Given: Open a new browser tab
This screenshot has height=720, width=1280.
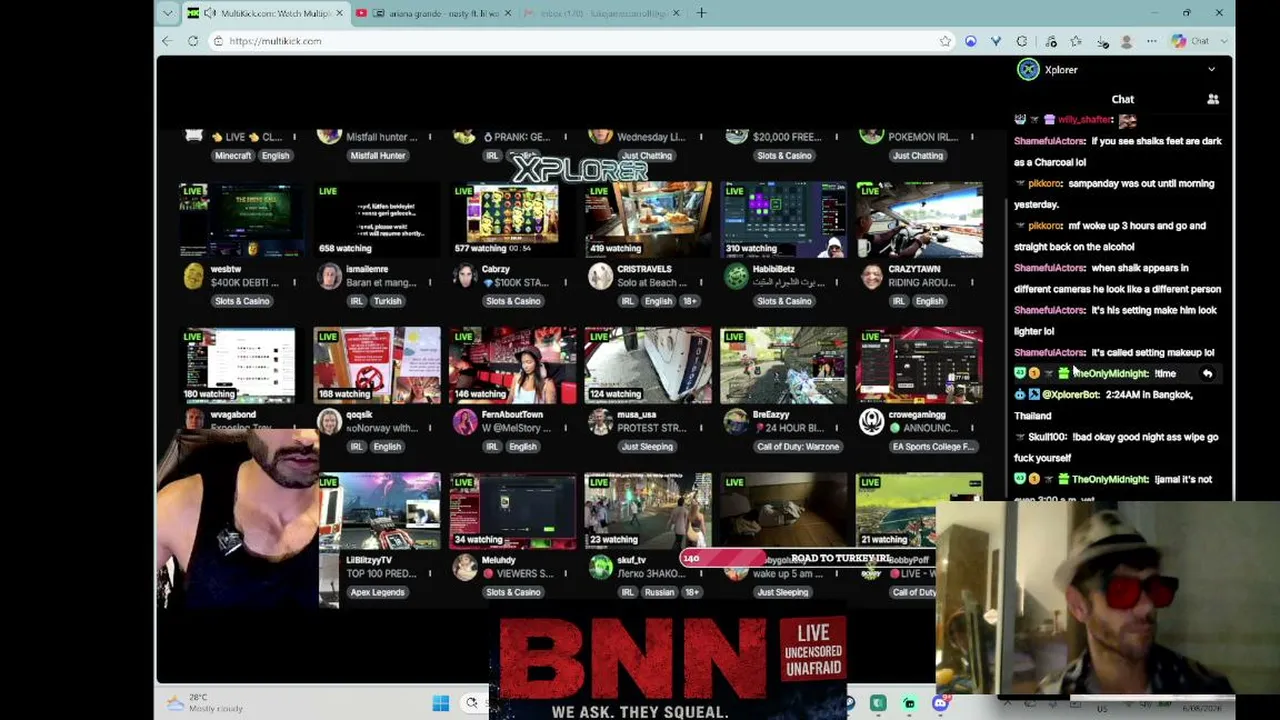Looking at the screenshot, I should (701, 13).
